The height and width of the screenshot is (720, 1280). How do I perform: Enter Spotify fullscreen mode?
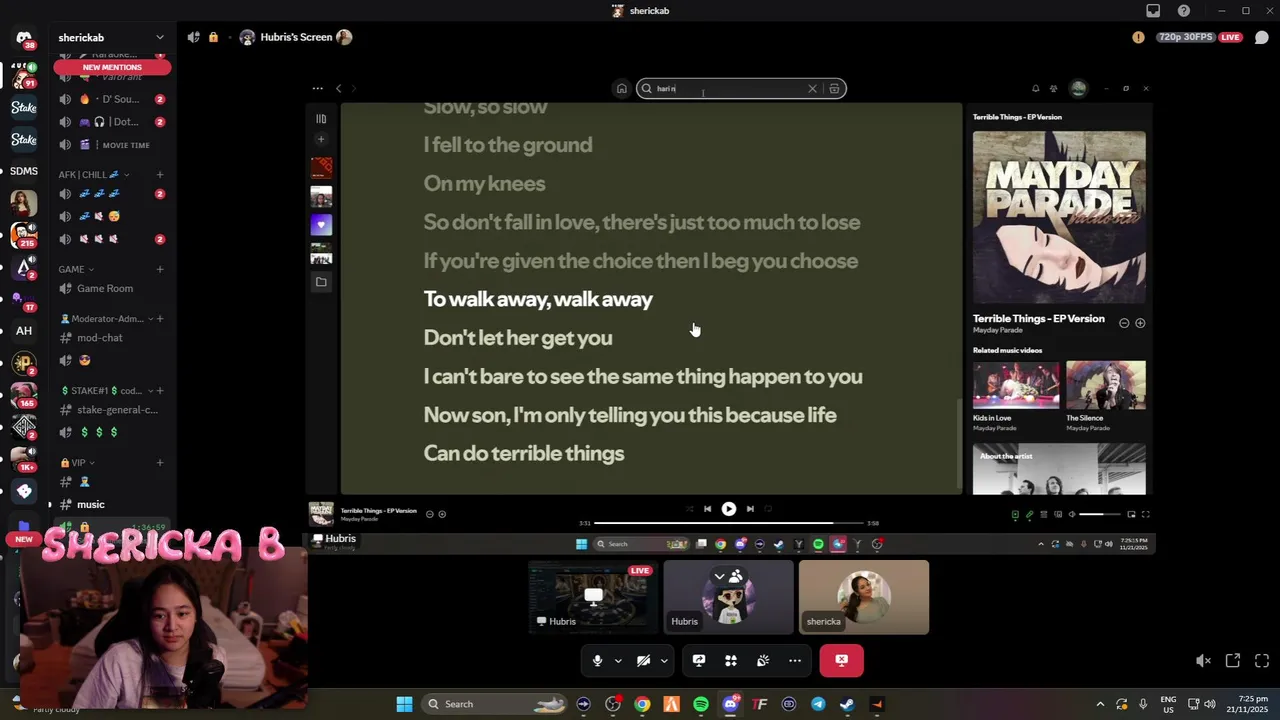click(x=1146, y=514)
